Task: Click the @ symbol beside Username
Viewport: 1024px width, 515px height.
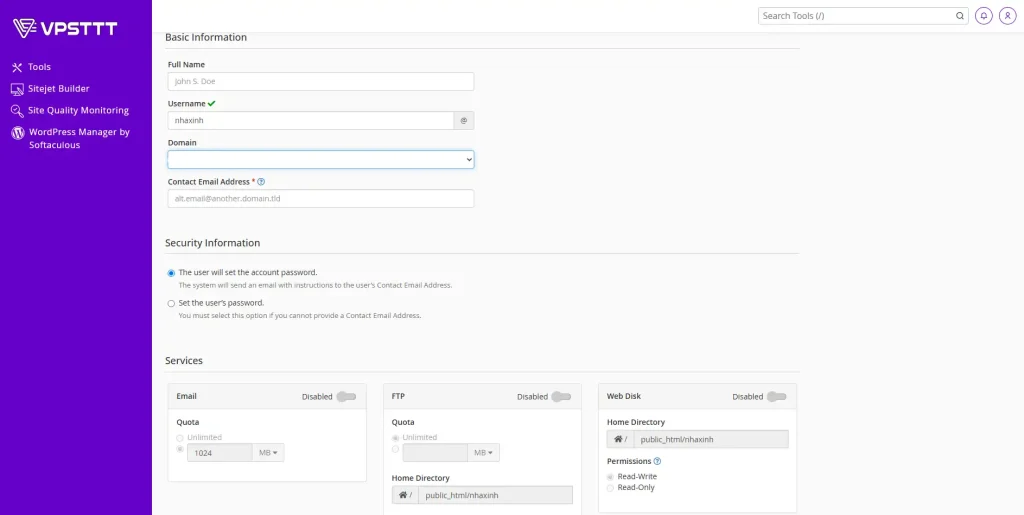Action: pos(464,121)
